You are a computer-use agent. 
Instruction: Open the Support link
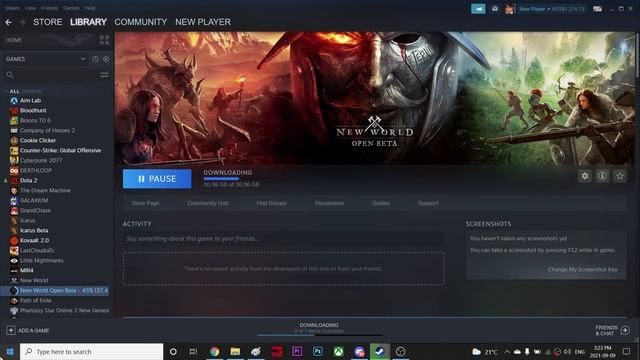pos(428,203)
